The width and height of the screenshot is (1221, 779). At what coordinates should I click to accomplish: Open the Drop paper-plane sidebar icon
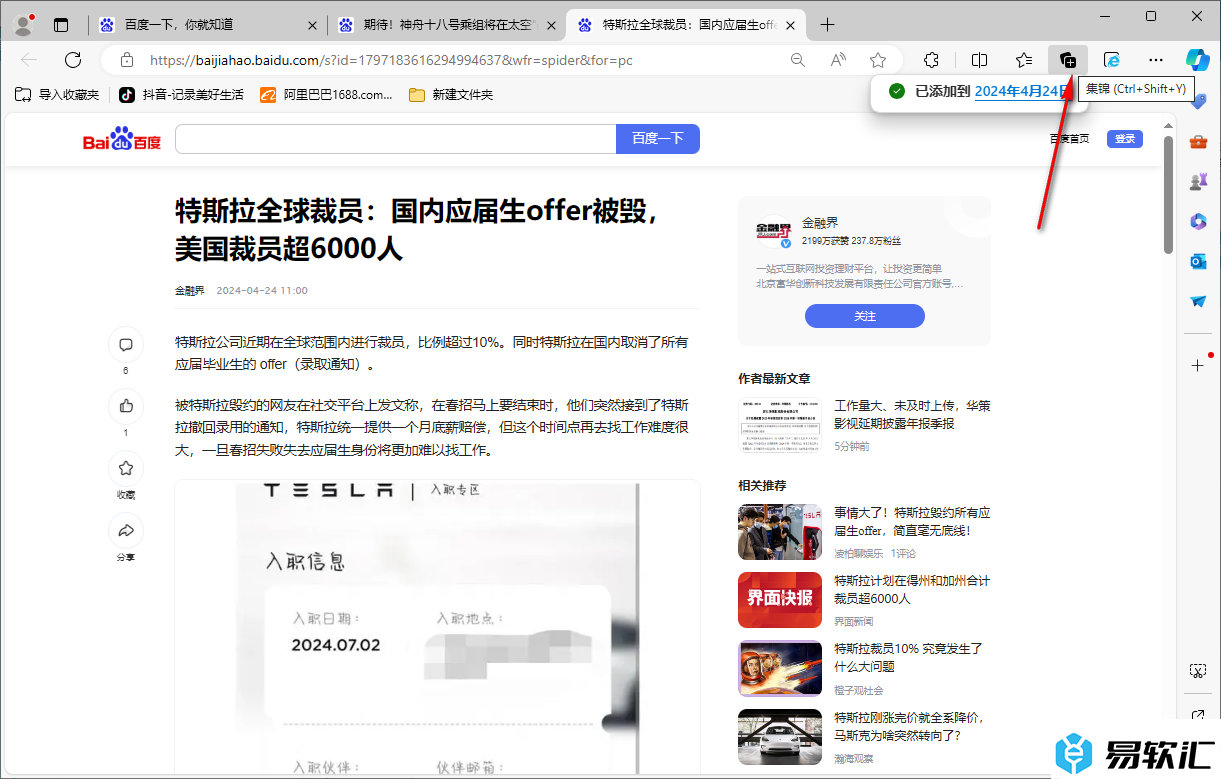[1198, 302]
